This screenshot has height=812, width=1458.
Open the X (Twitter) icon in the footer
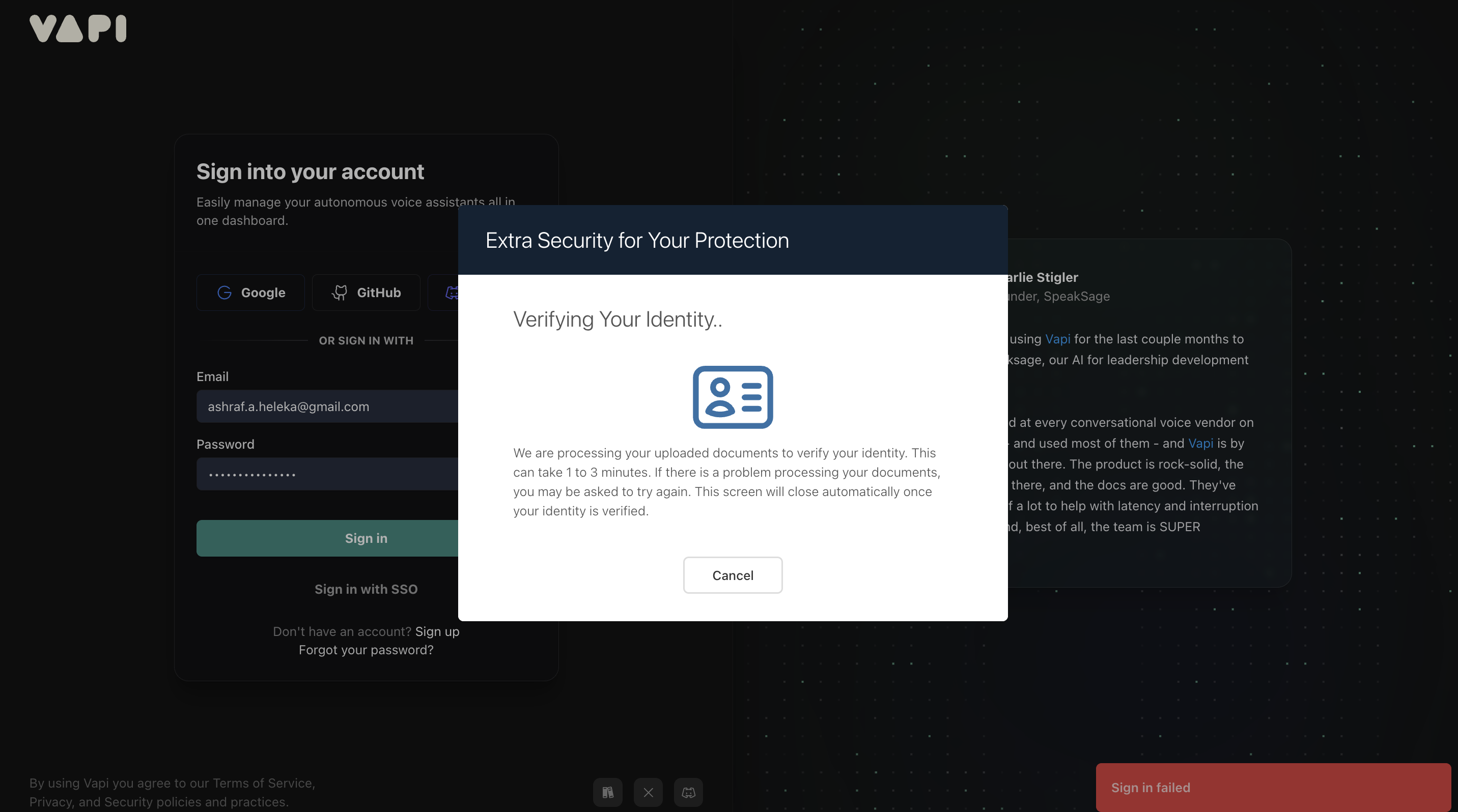click(648, 792)
